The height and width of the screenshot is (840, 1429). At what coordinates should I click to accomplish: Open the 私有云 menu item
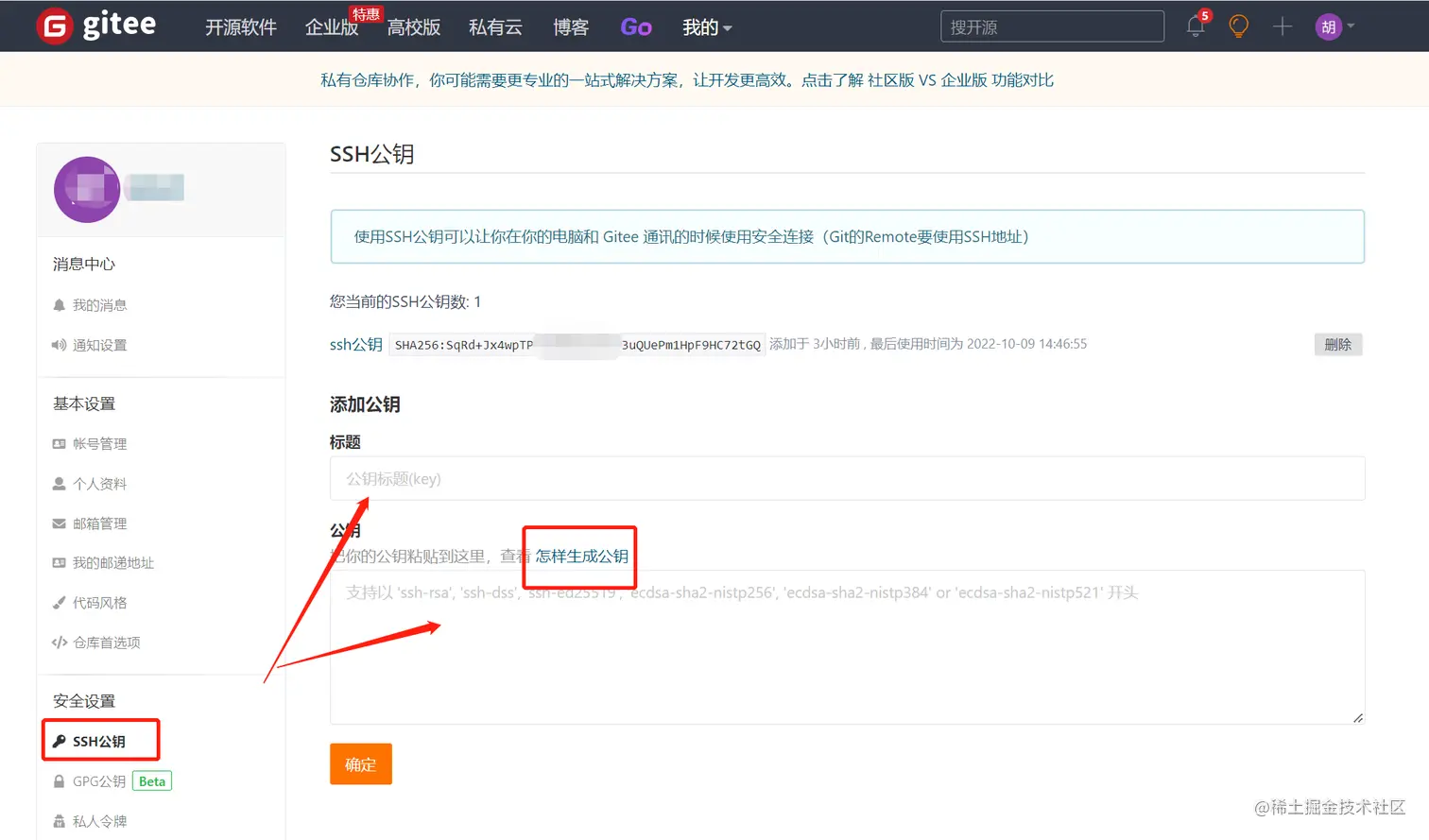[x=495, y=27]
